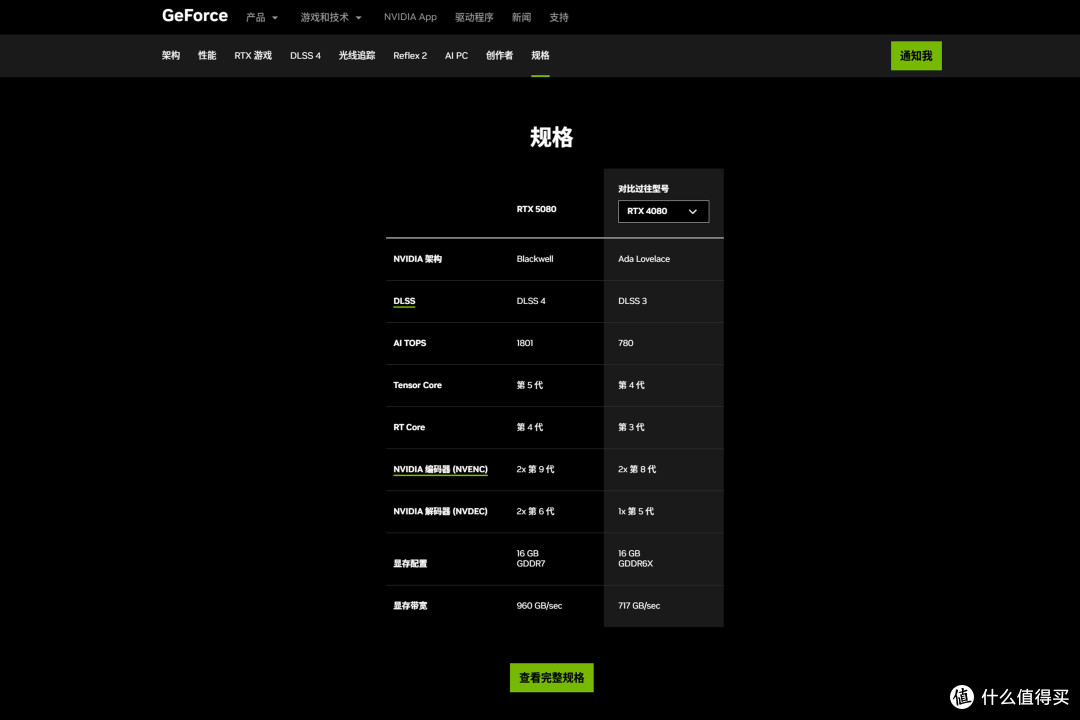Click the 780 AI TOPS value
The height and width of the screenshot is (720, 1080).
point(625,343)
